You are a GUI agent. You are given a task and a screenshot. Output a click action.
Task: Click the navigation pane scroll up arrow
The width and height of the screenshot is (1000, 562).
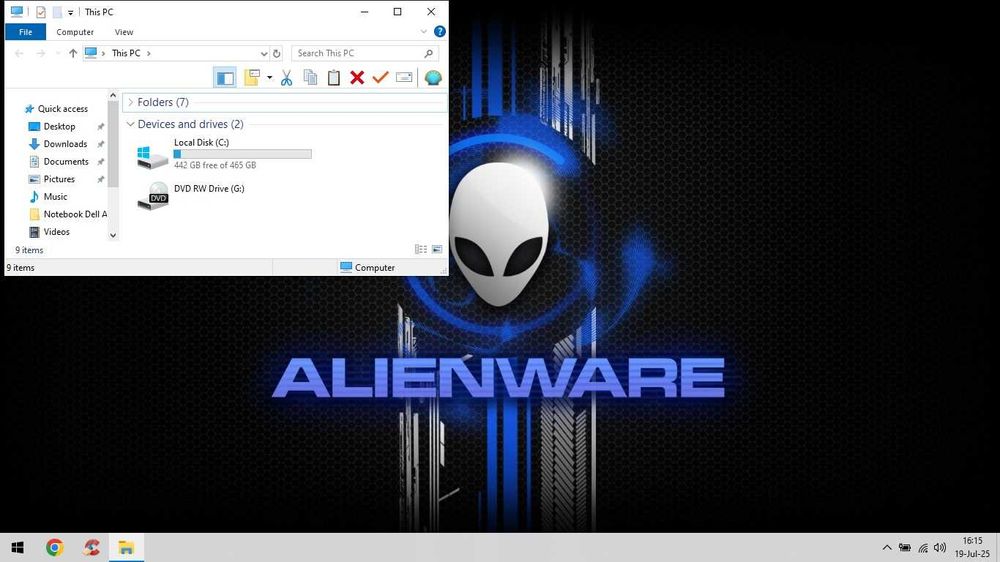pyautogui.click(x=113, y=96)
